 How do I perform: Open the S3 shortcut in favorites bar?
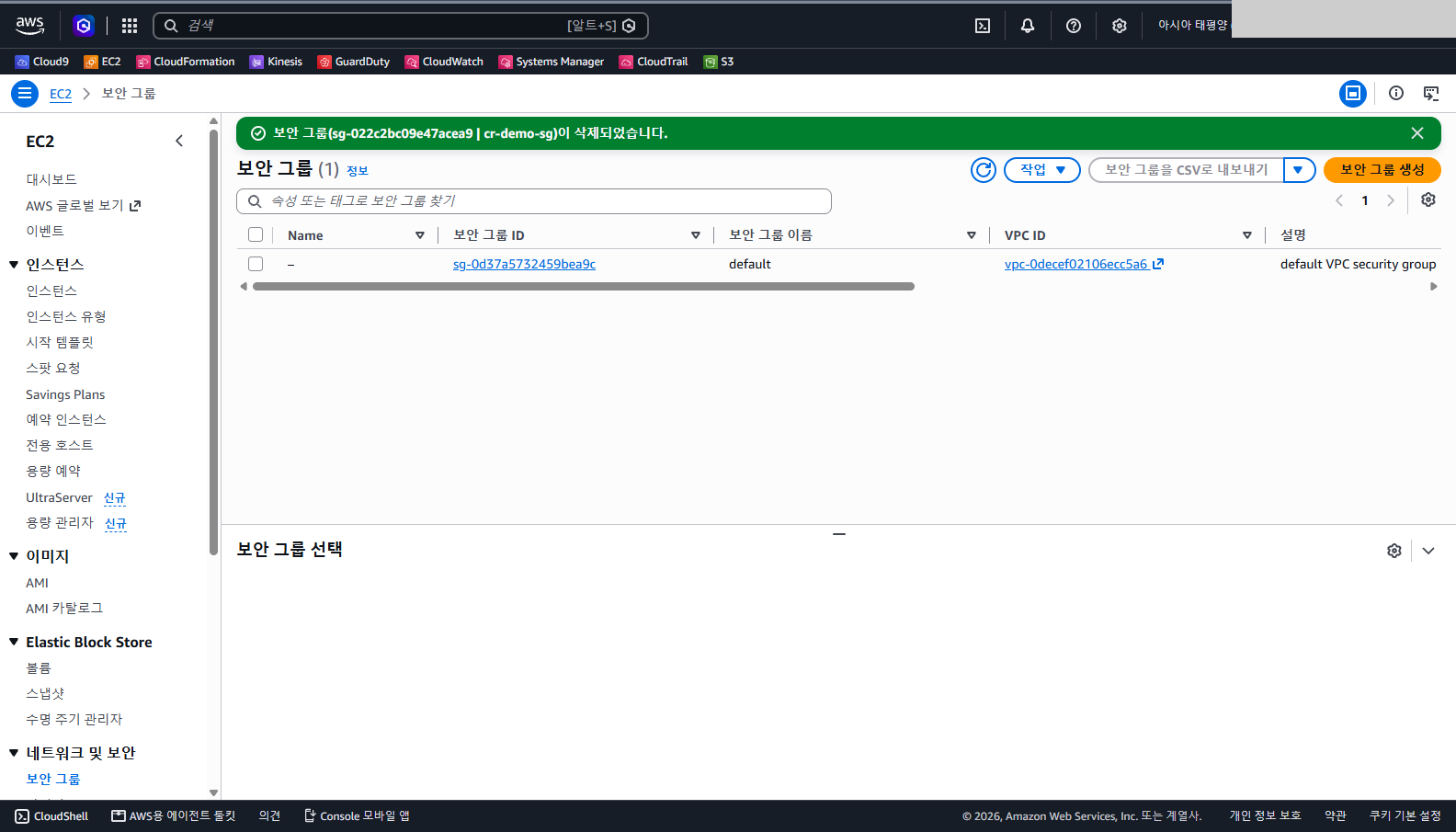(719, 62)
